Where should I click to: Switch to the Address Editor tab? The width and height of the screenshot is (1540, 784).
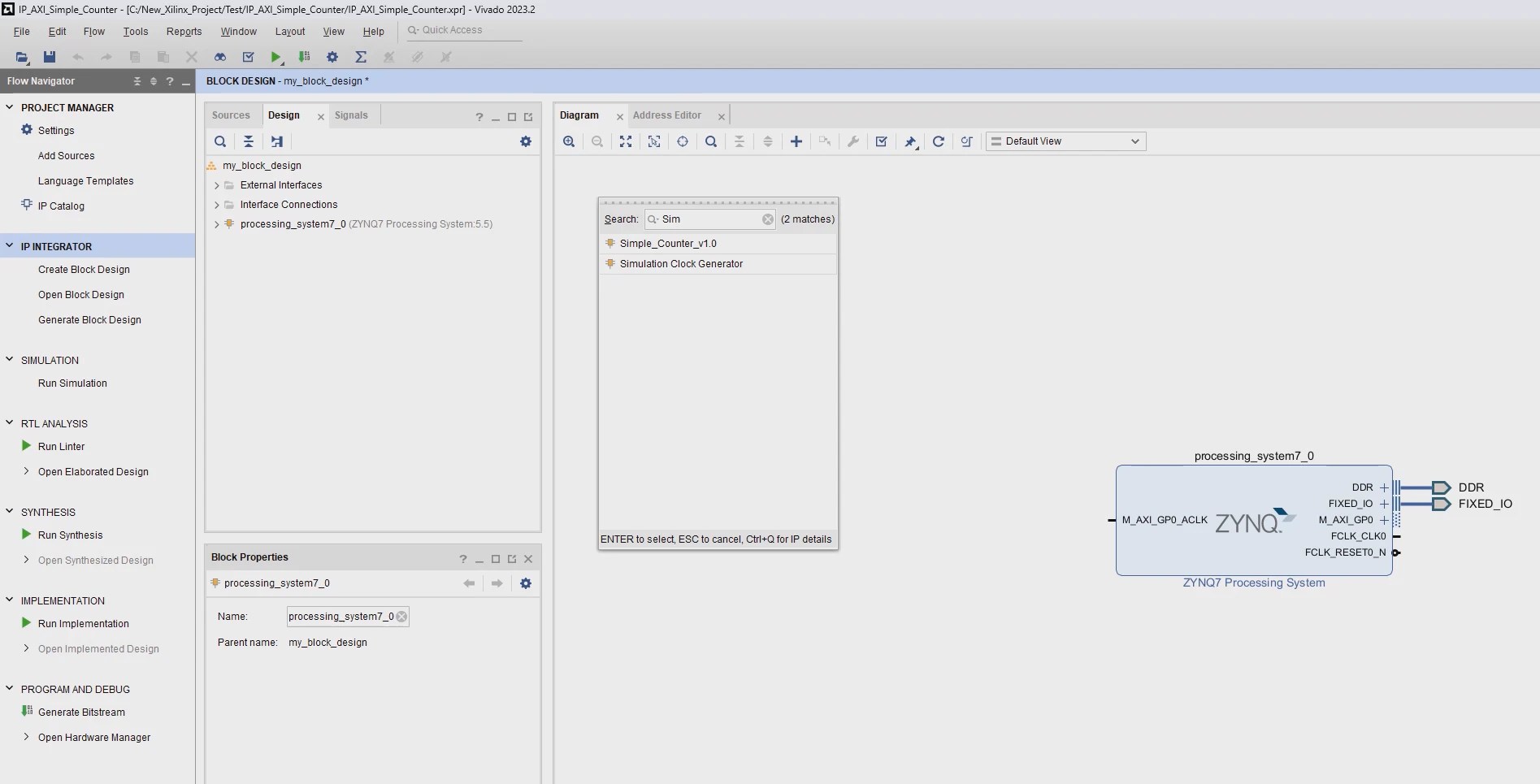667,115
